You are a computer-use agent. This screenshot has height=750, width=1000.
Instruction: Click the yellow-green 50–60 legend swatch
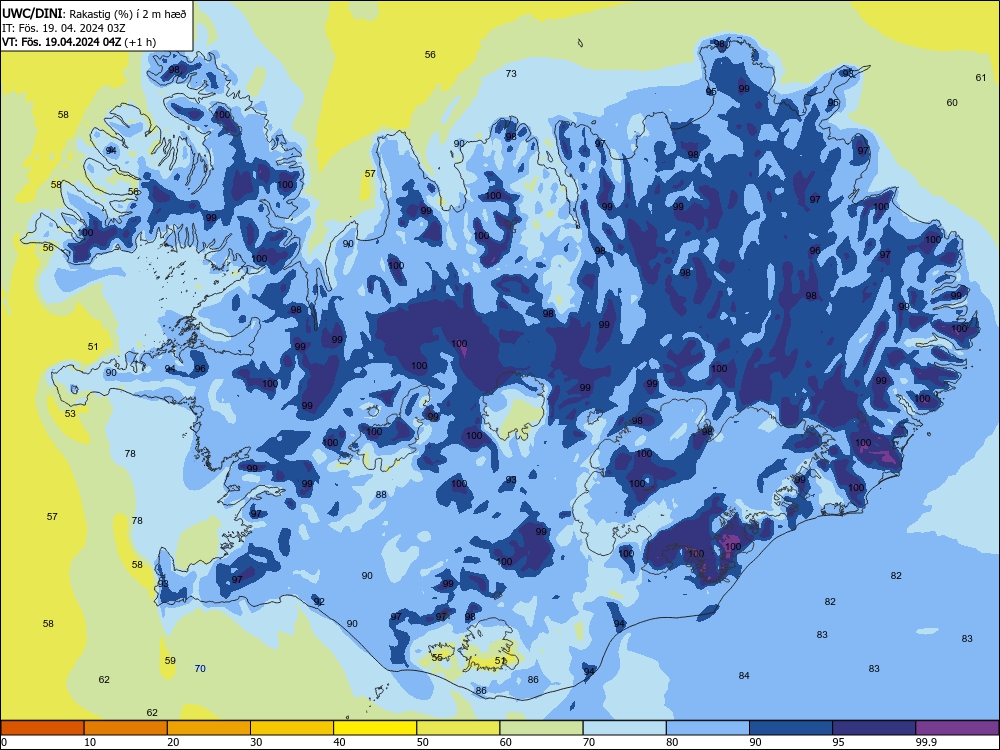pyautogui.click(x=458, y=728)
